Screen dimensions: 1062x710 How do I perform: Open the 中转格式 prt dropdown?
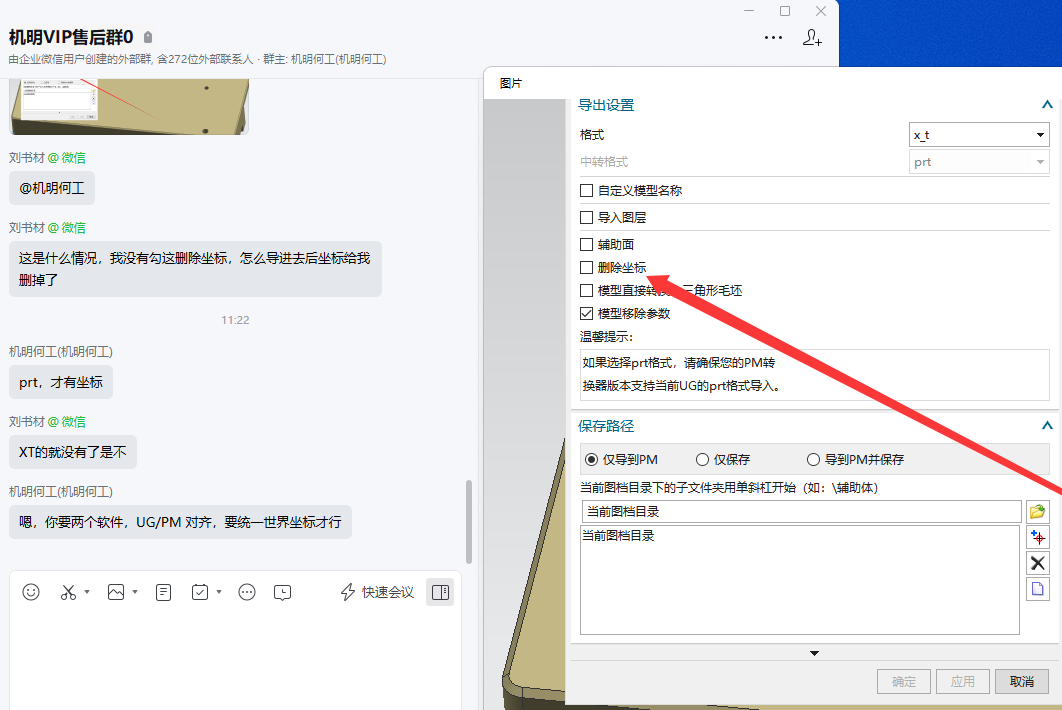979,162
